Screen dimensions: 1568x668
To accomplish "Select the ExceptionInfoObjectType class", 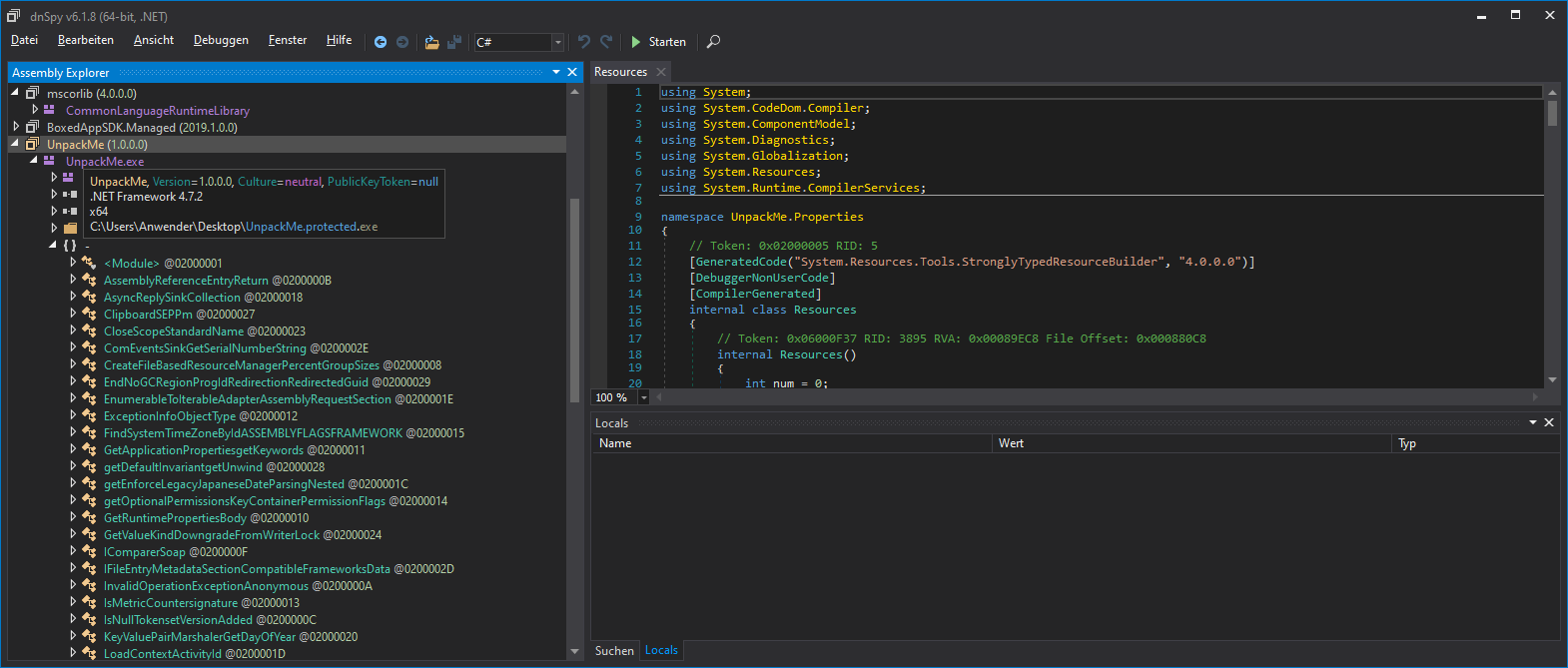I will tap(170, 416).
